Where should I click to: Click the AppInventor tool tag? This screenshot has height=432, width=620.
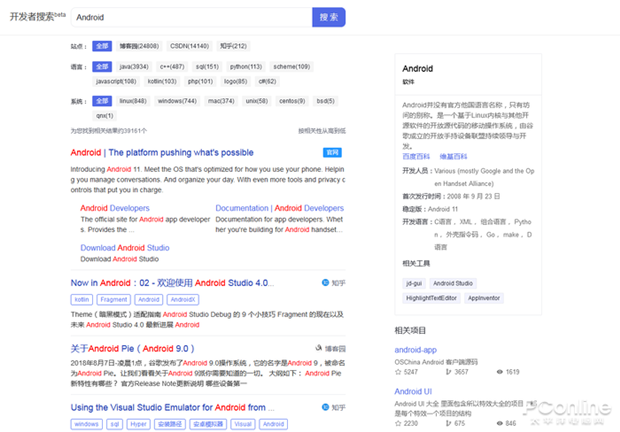[x=484, y=298]
